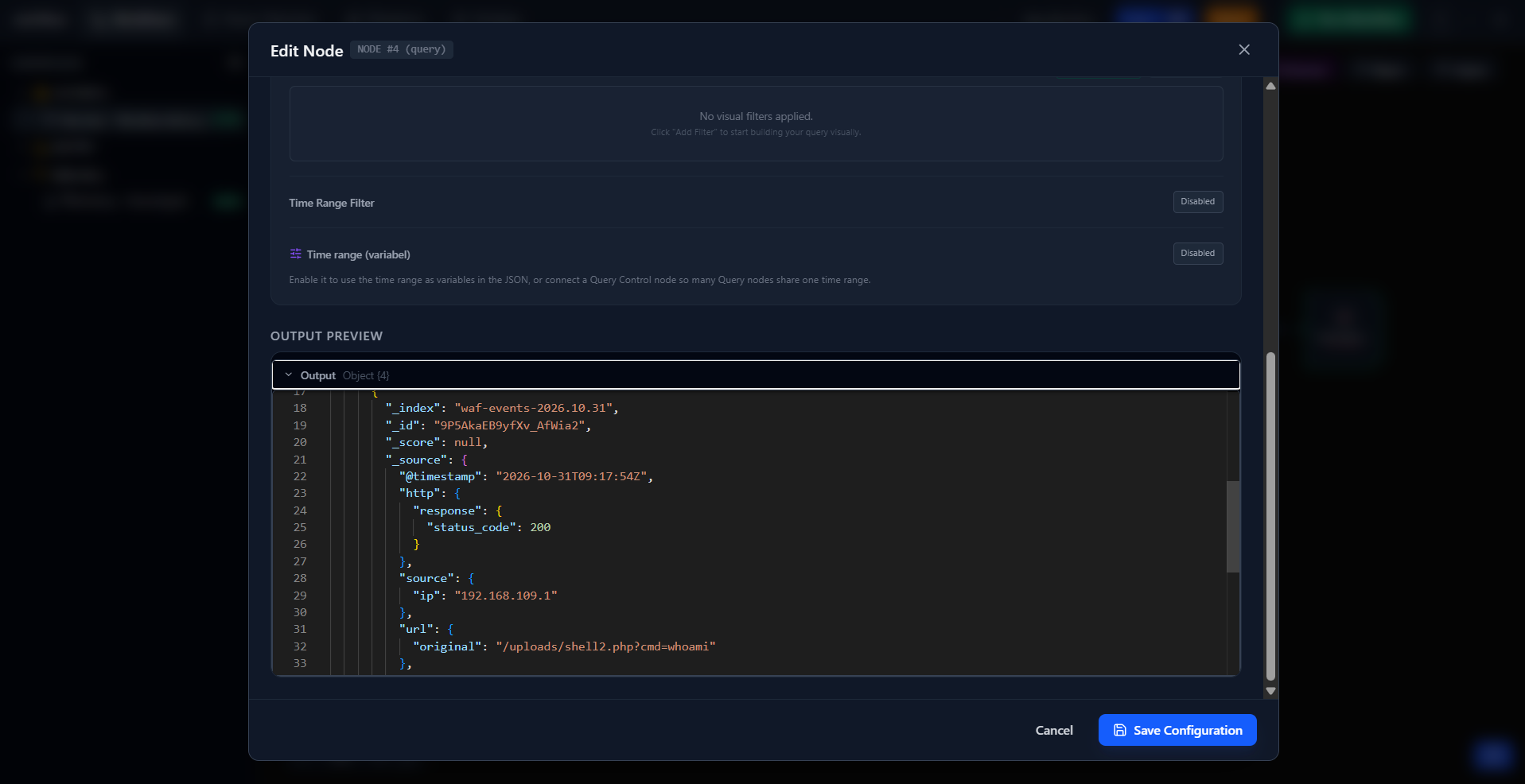Click the "_index" waf-events line 18
1525x784 pixels.
click(502, 408)
